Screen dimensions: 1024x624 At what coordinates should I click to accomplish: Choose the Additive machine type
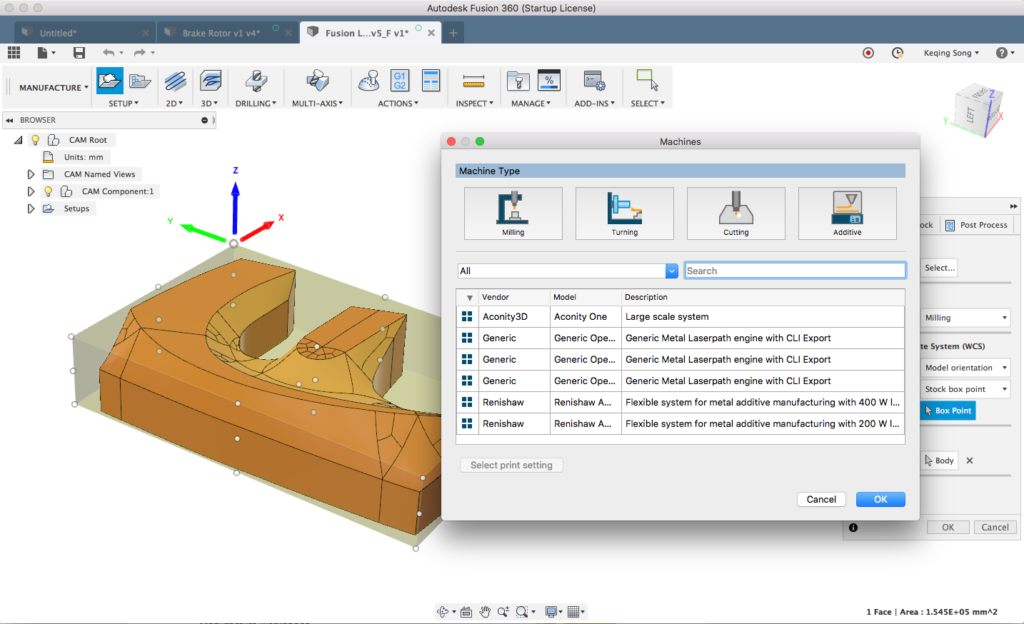(x=847, y=212)
